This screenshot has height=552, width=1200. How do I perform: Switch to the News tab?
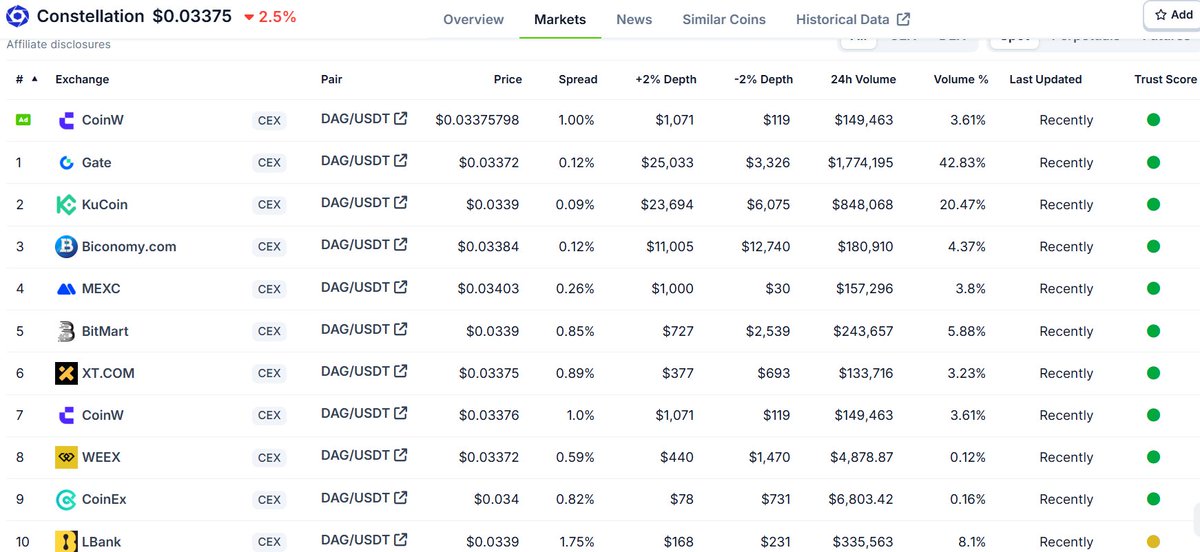click(634, 19)
